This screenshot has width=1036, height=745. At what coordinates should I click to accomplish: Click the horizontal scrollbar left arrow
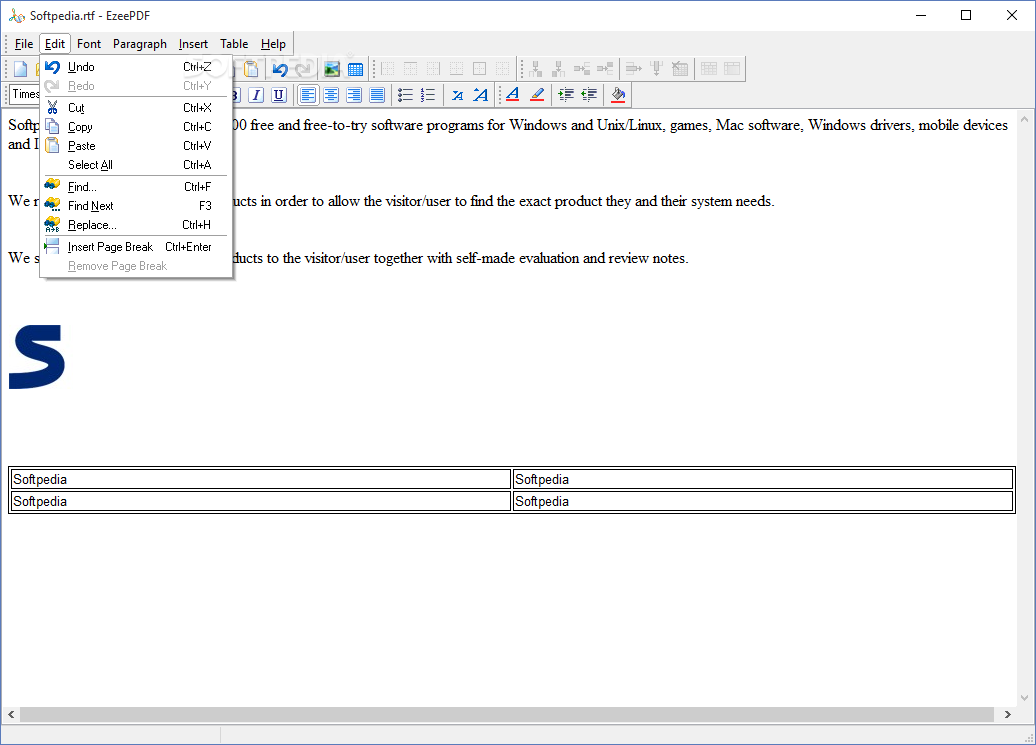11,715
